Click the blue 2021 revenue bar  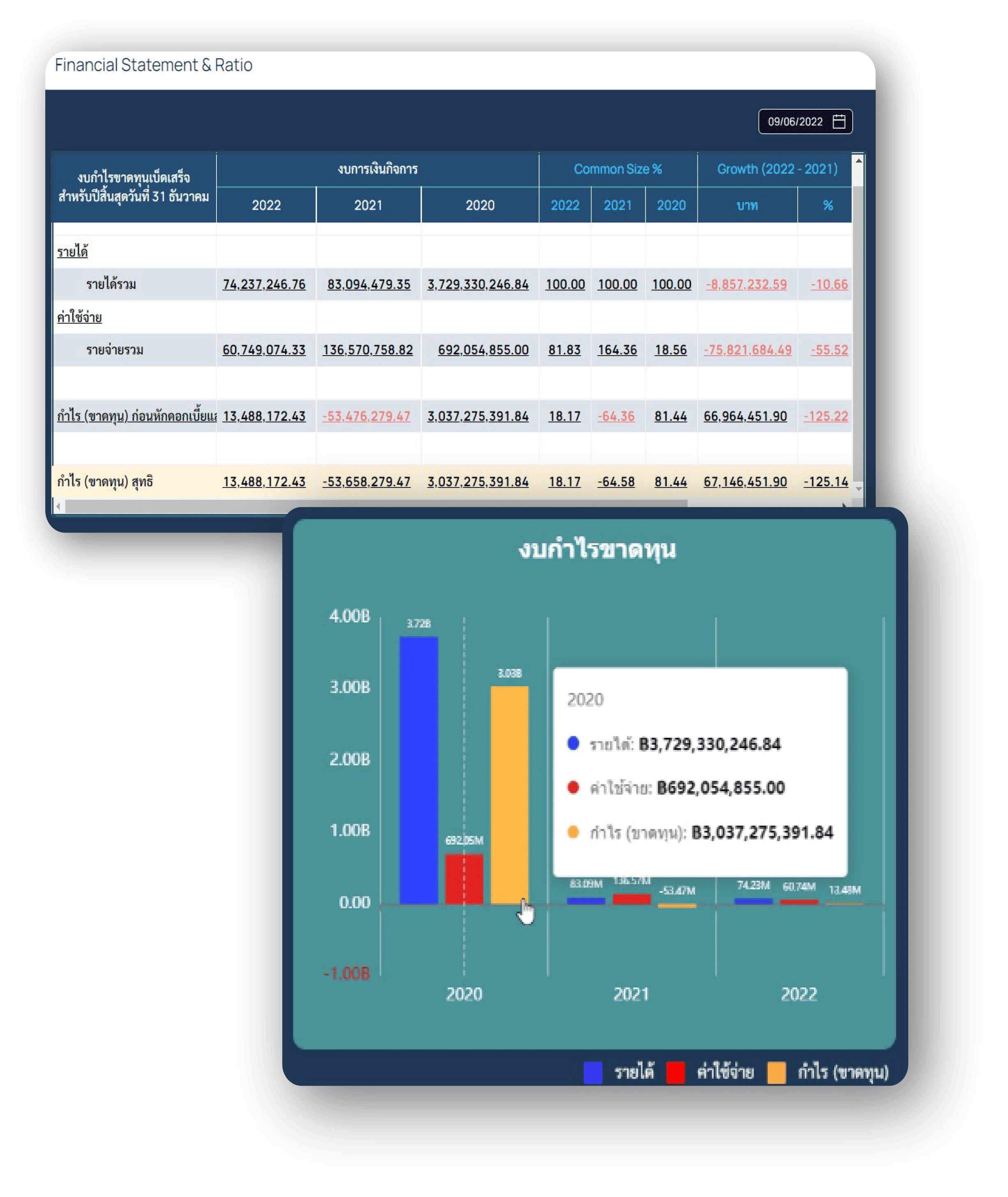(x=586, y=901)
